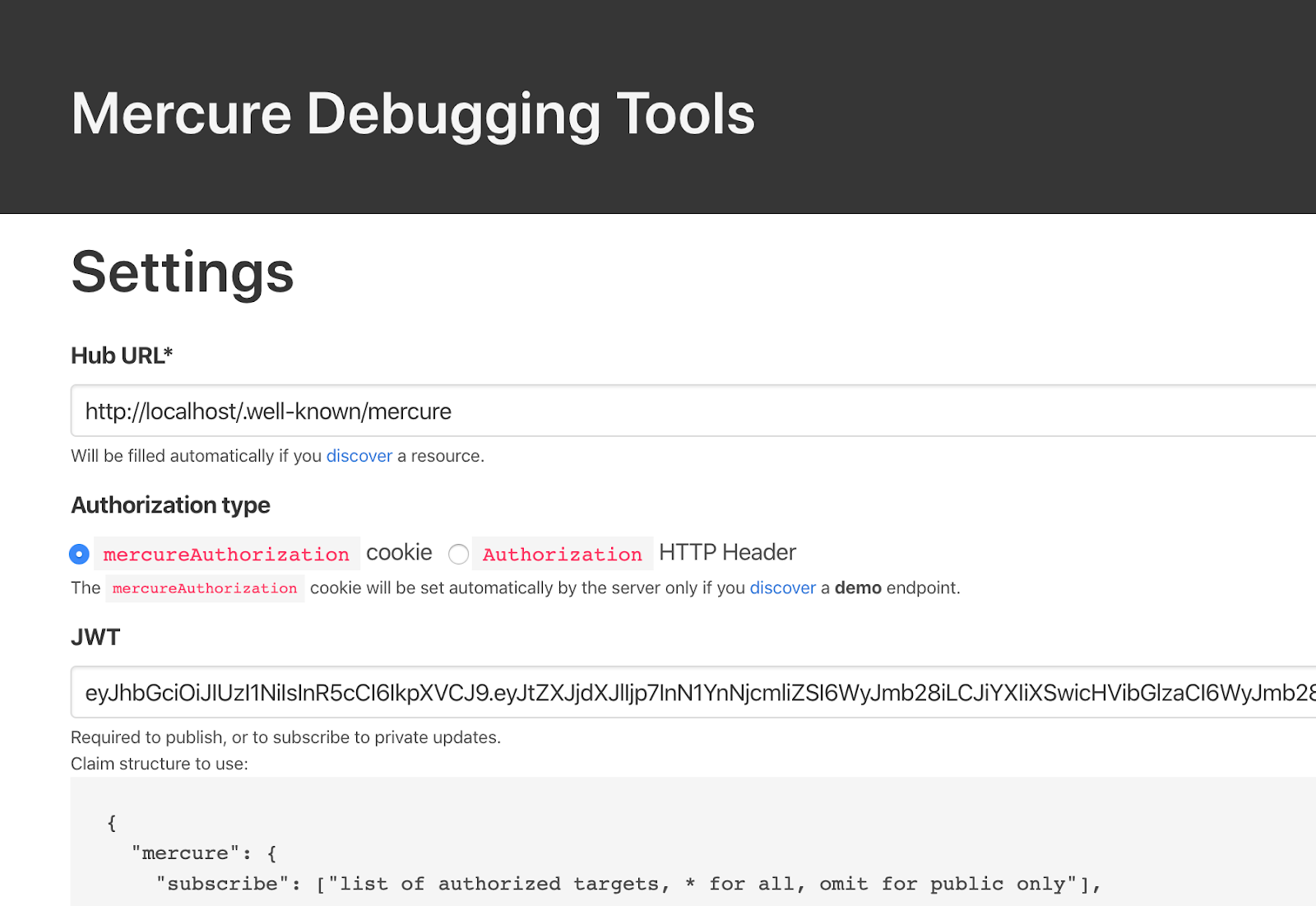Click into the Hub URL text field
The height and width of the screenshot is (906, 1316).
[693, 411]
